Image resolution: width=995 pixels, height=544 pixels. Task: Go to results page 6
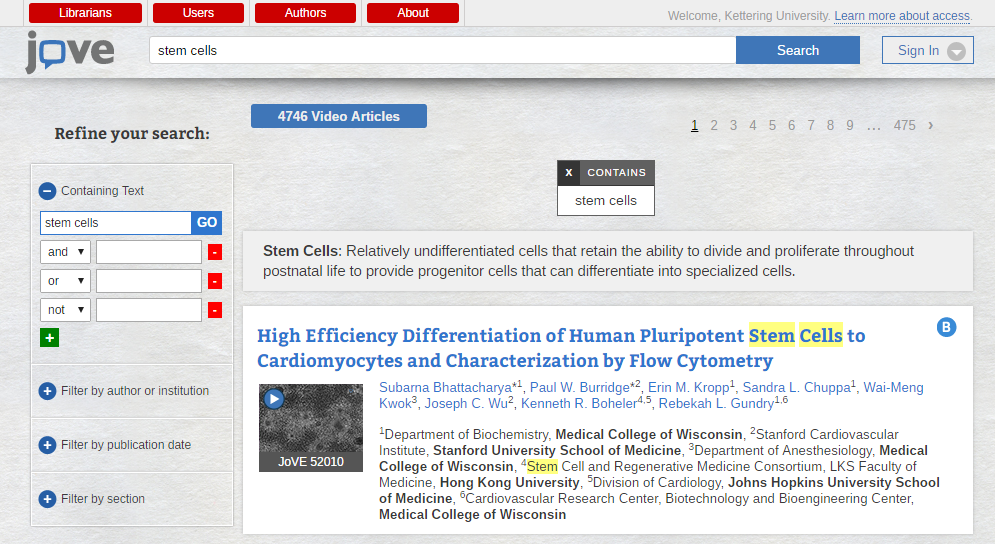click(x=791, y=126)
